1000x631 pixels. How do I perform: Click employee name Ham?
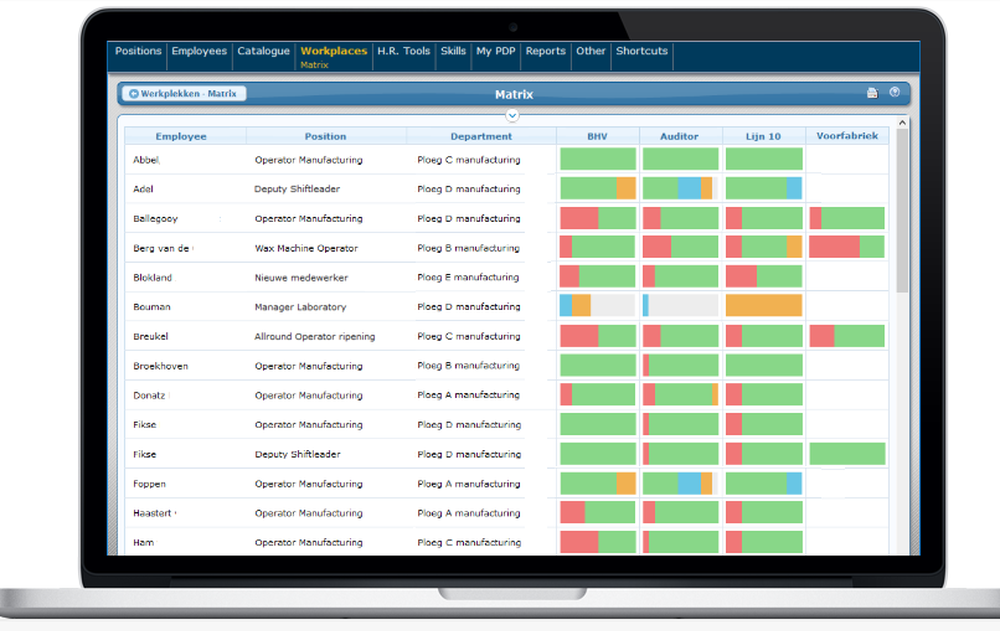(x=143, y=542)
